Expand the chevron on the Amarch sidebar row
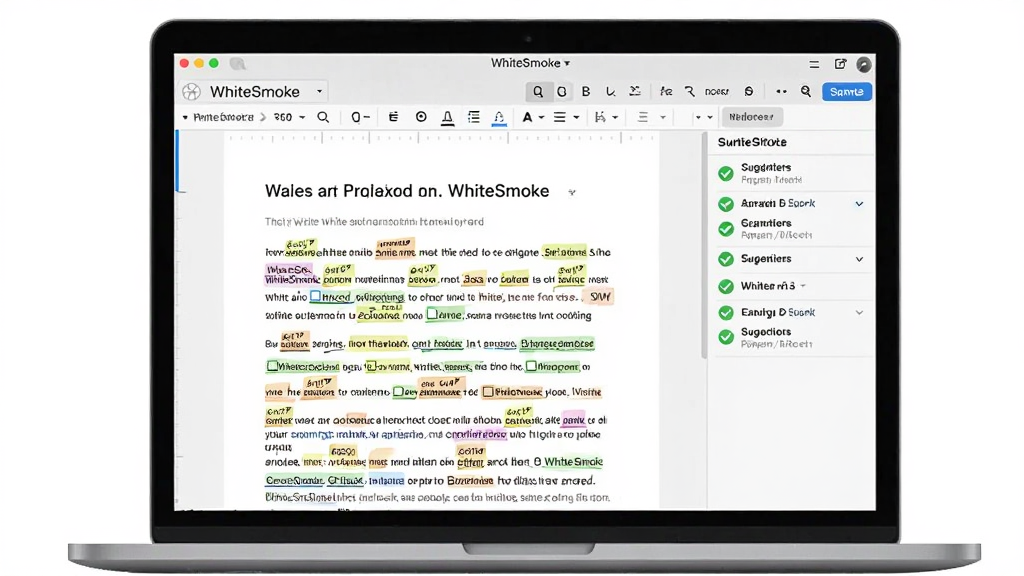Viewport: 1024px width, 576px height. [859, 204]
